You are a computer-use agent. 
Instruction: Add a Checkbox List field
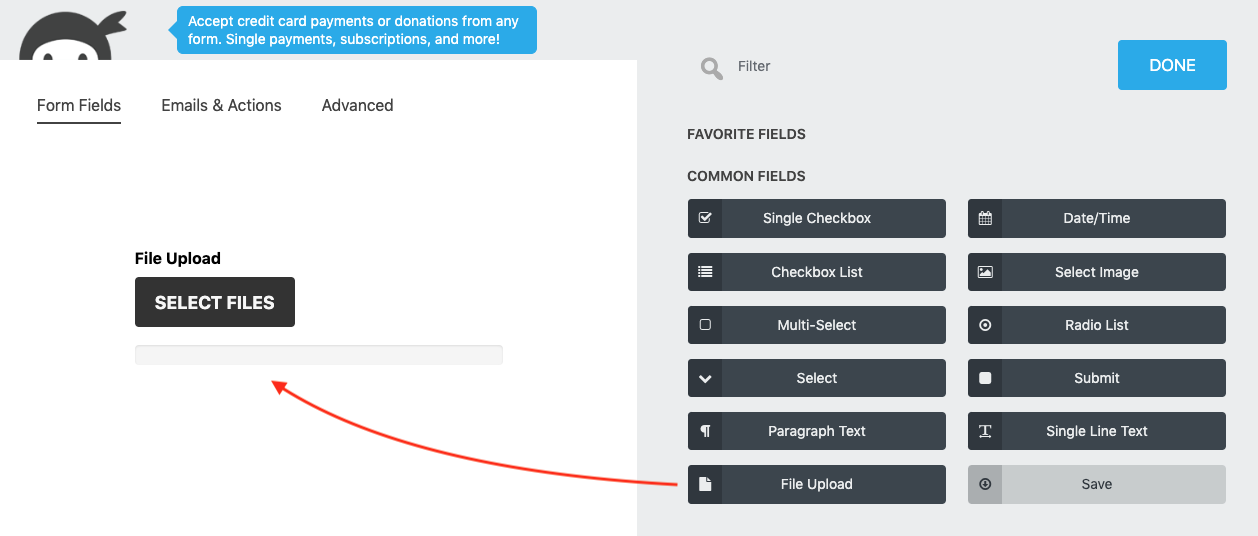click(817, 272)
